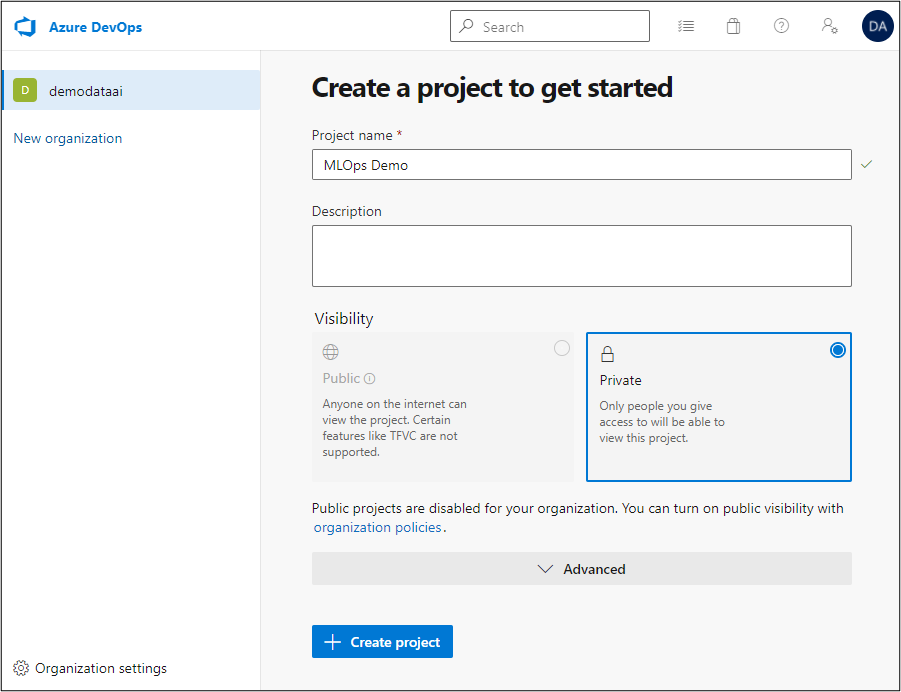Open the Marketplace shopping bag icon

point(733,25)
